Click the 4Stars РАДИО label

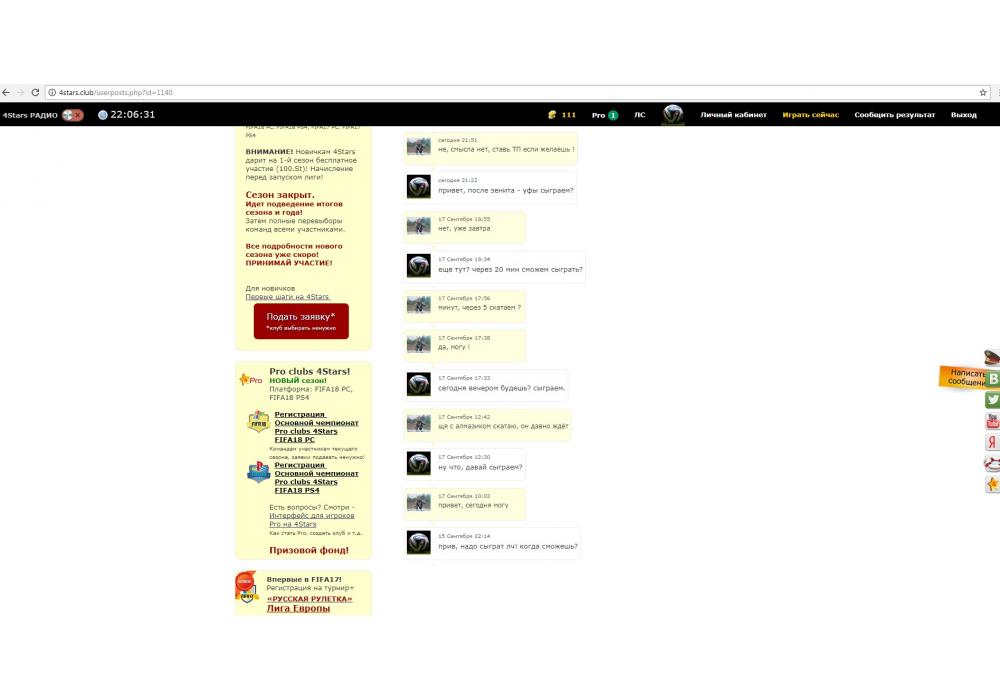pos(30,115)
